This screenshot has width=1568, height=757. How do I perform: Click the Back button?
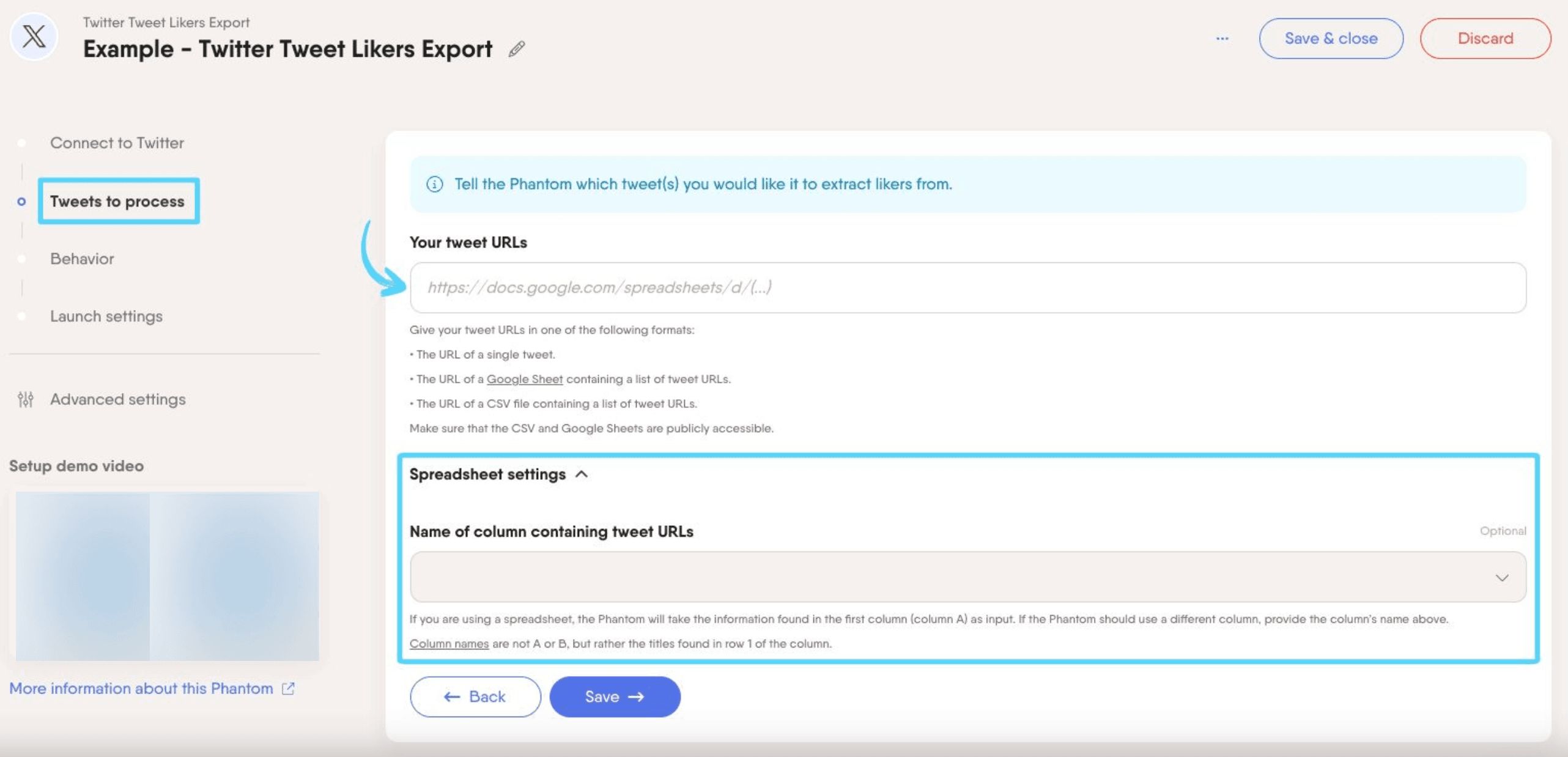[x=475, y=696]
